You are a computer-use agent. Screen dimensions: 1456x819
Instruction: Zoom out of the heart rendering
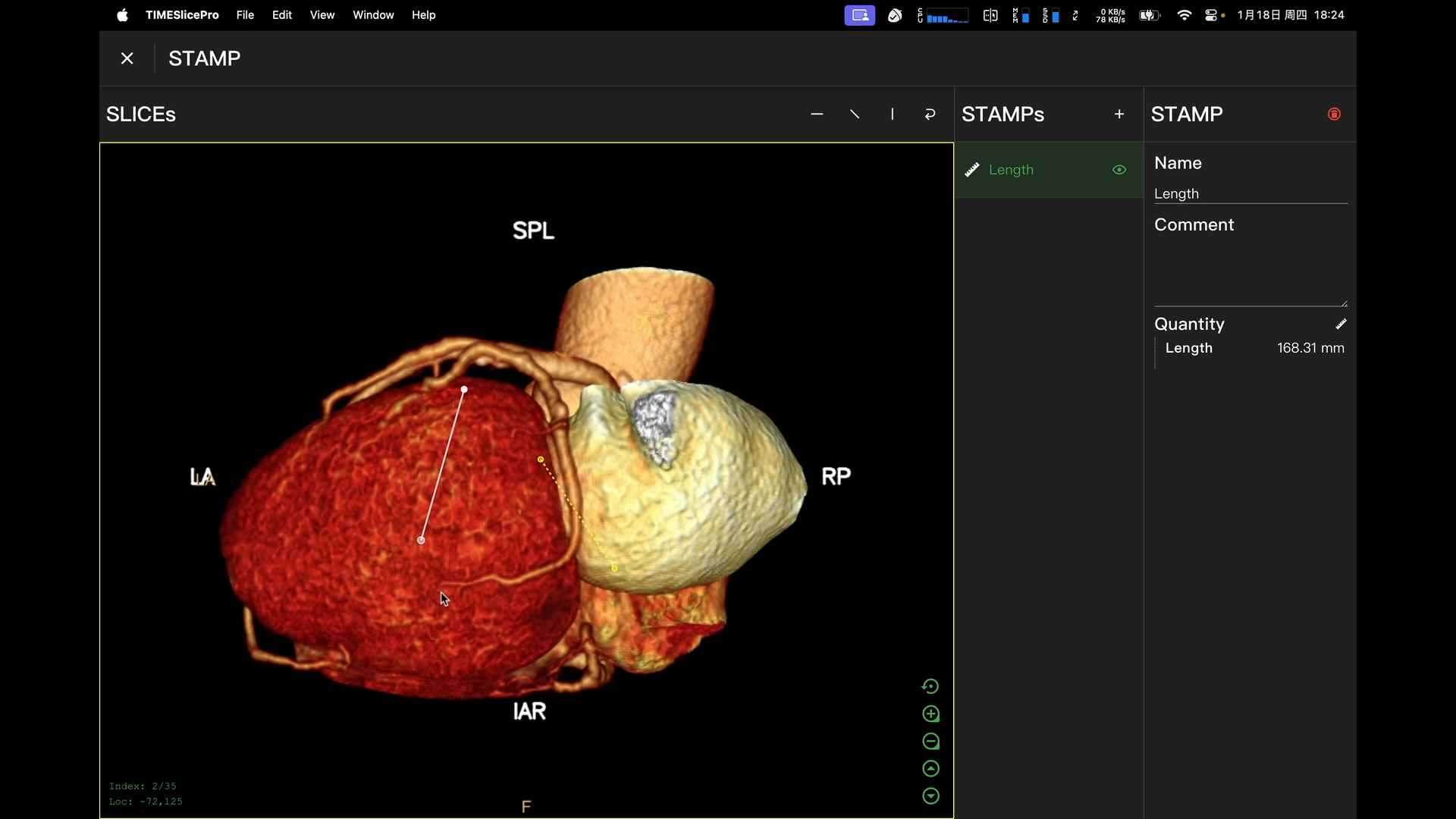tap(930, 742)
